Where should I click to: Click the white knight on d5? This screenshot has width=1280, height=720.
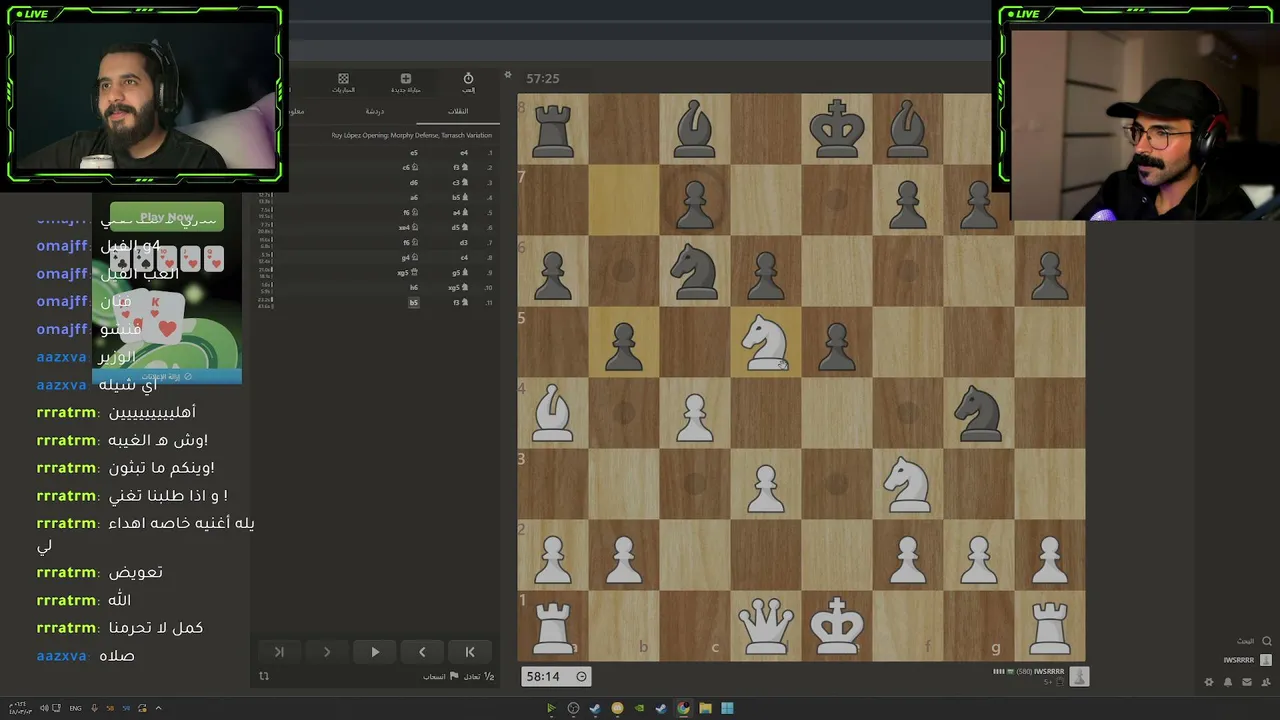pyautogui.click(x=766, y=342)
